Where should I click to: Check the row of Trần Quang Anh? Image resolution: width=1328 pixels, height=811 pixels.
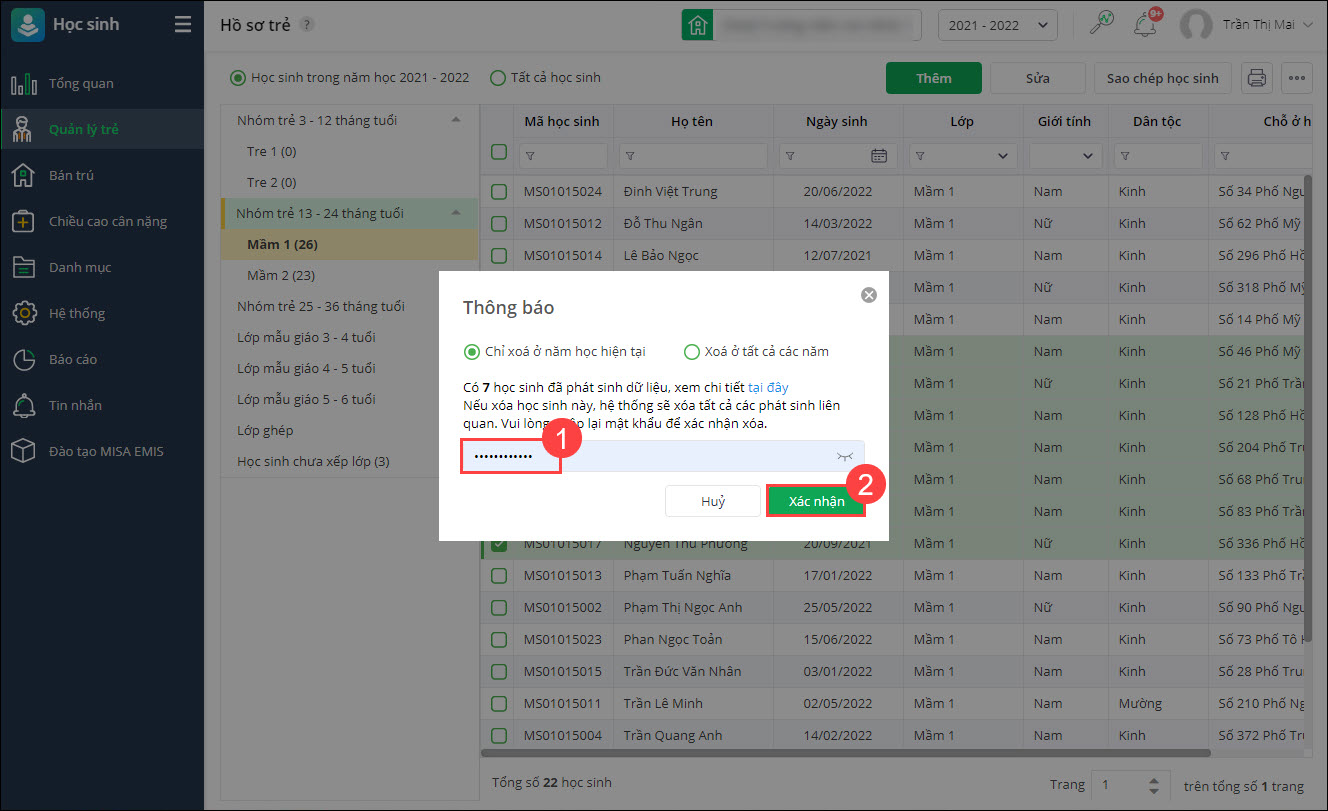point(499,735)
